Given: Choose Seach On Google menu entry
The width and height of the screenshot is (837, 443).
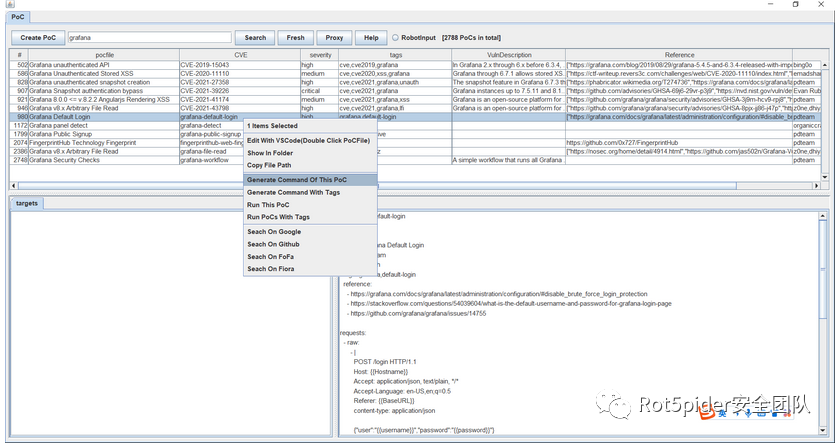Looking at the screenshot, I should tap(309, 232).
